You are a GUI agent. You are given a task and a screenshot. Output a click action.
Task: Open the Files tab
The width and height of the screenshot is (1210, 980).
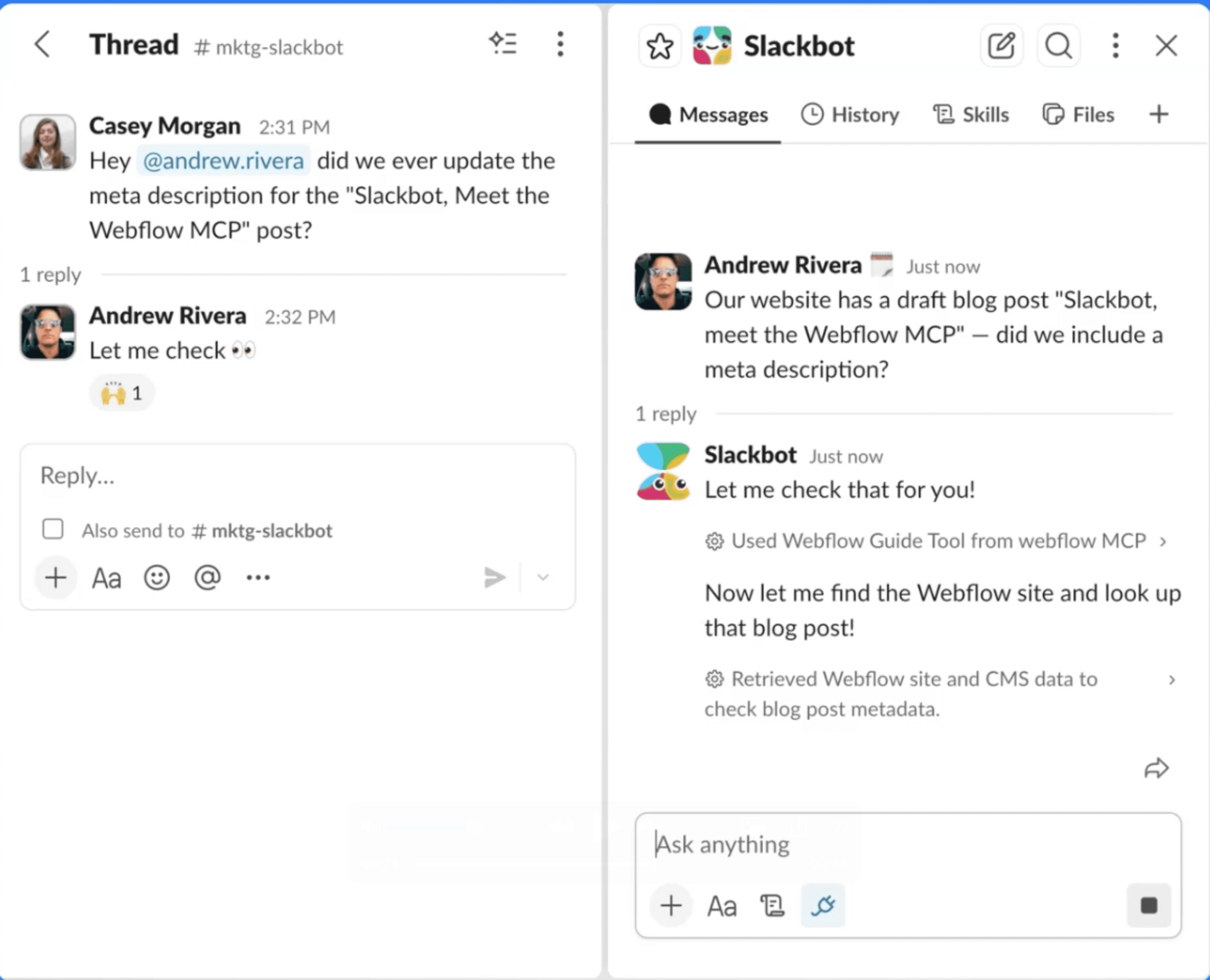point(1078,115)
